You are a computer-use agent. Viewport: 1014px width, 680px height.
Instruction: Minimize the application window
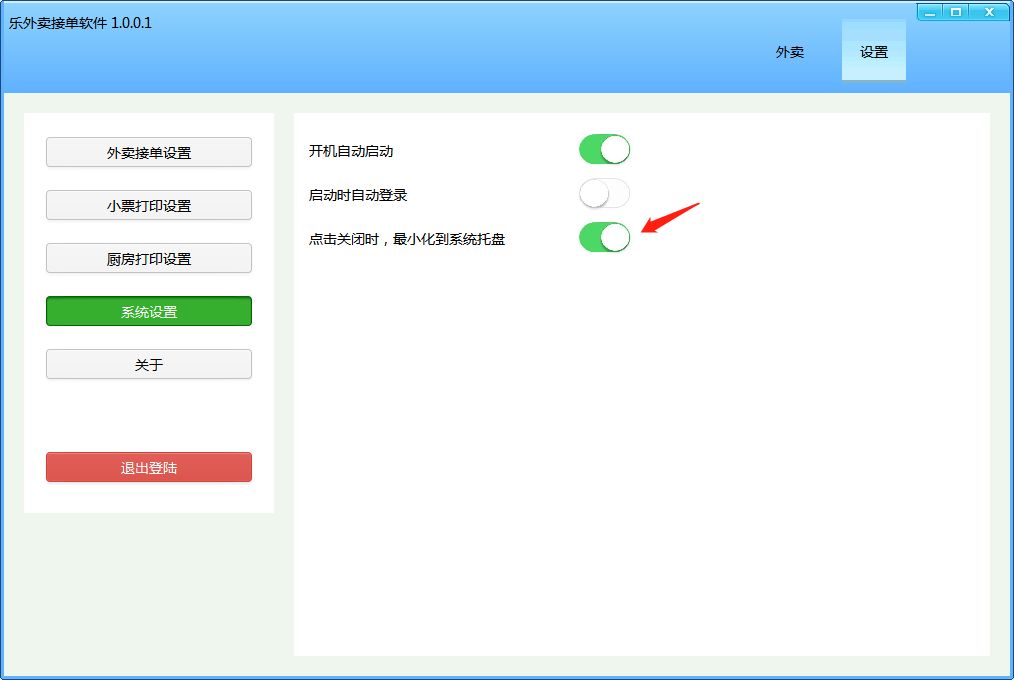tap(931, 12)
